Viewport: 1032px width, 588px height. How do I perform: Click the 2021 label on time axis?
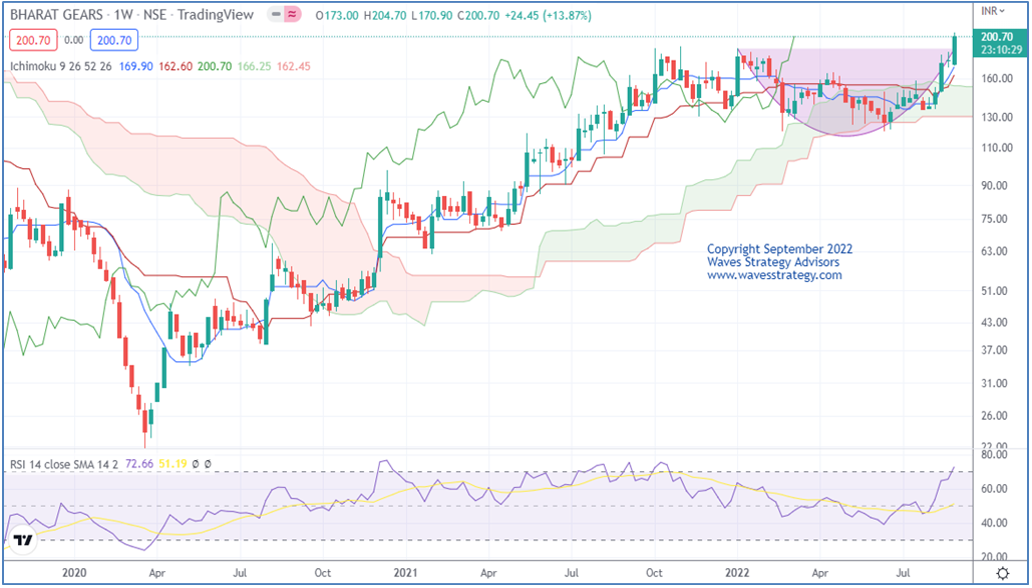pyautogui.click(x=406, y=573)
